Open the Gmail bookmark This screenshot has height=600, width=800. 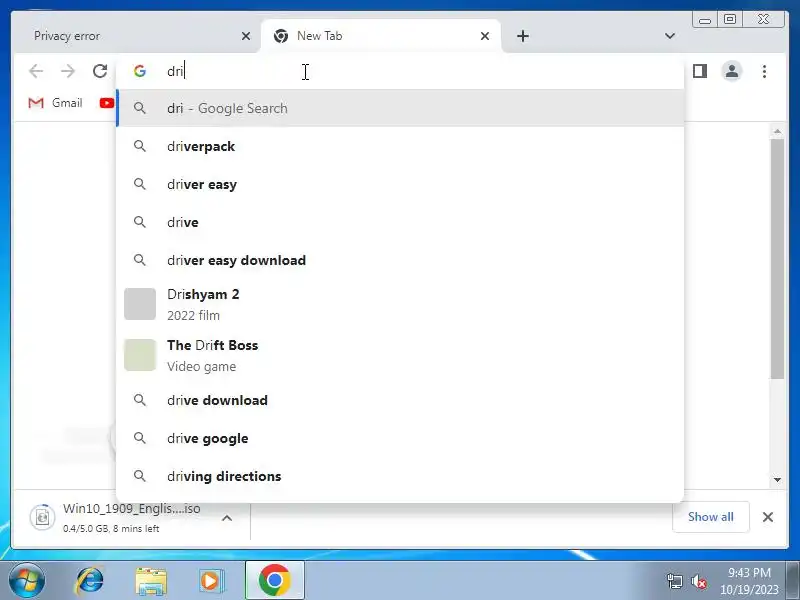[x=55, y=103]
